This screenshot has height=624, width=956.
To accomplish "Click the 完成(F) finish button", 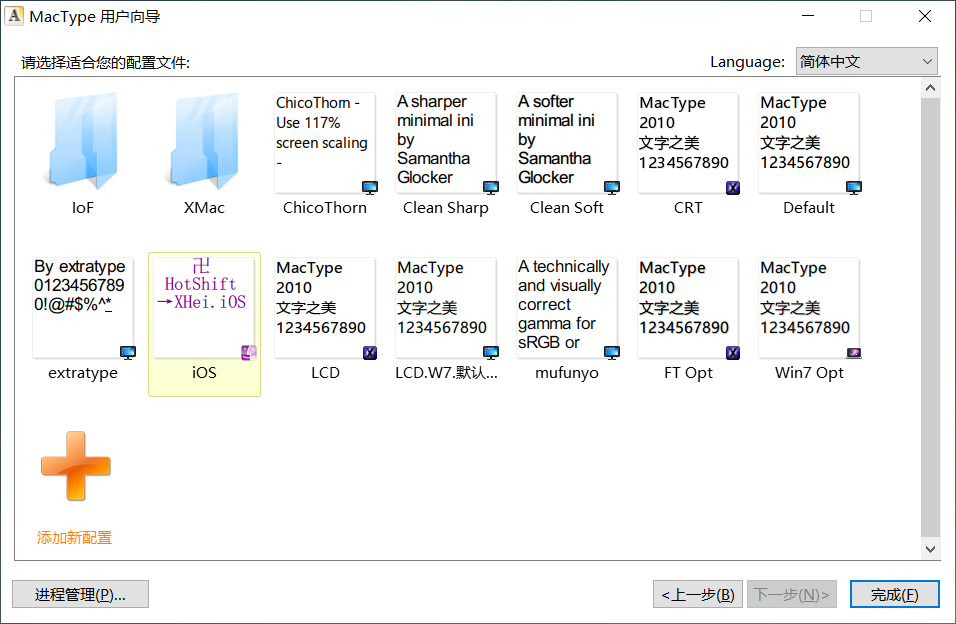I will point(894,594).
